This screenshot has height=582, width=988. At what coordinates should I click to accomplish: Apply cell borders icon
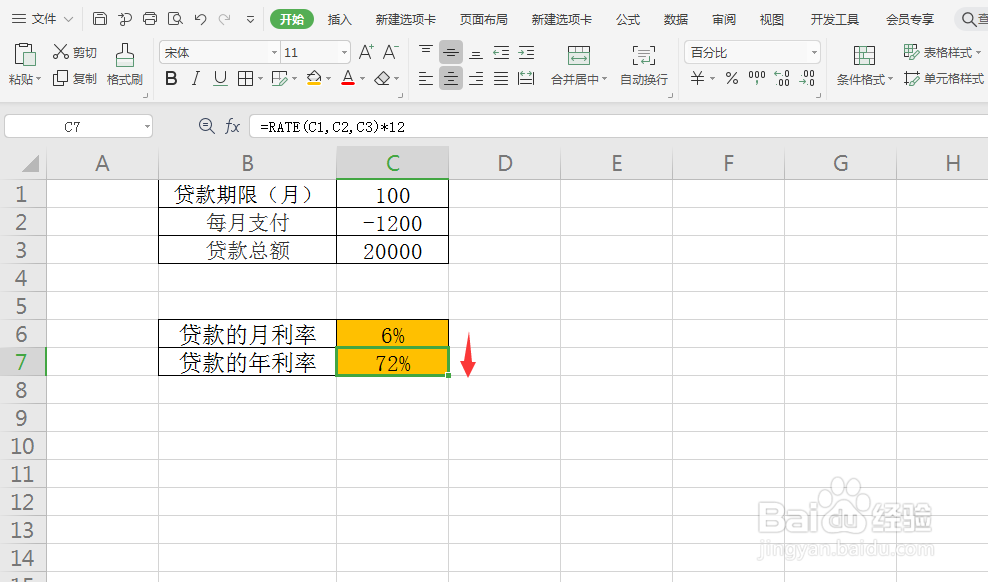click(245, 79)
